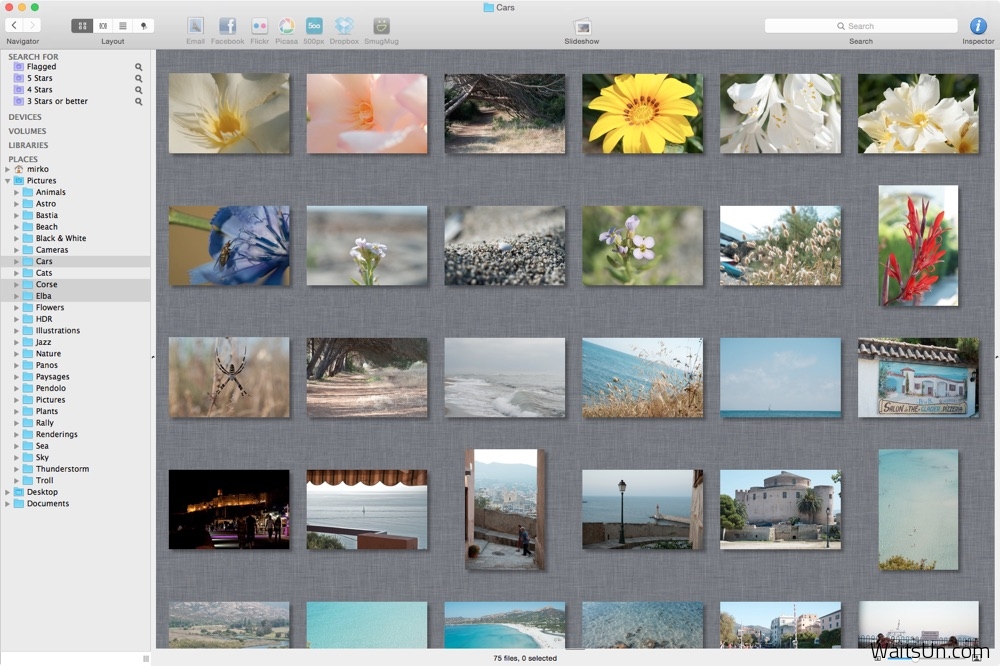
Task: Send photos to Dropbox
Action: tap(343, 26)
